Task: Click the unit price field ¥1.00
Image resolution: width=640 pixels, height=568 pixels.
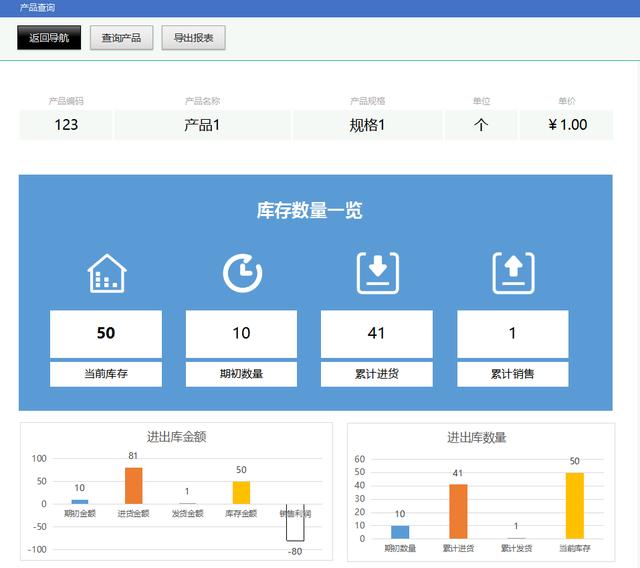Action: tap(566, 125)
